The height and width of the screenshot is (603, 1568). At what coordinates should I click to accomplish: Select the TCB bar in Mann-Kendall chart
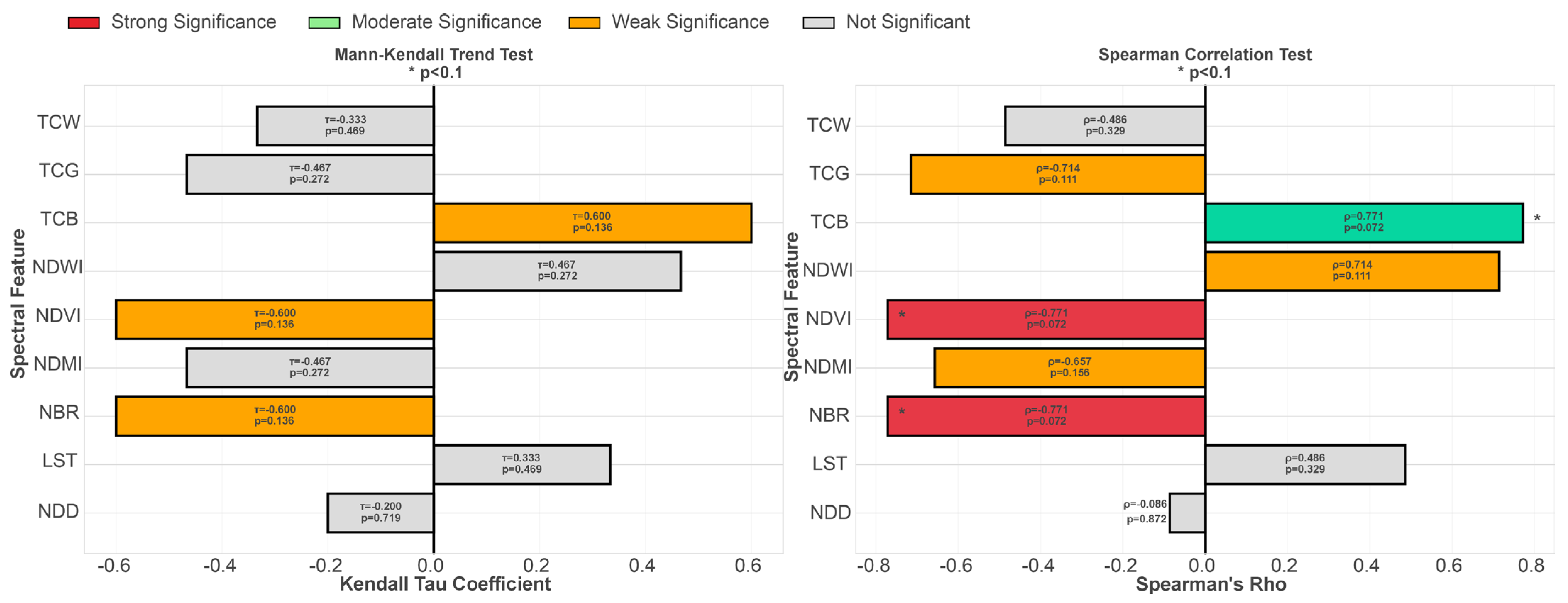coord(592,223)
